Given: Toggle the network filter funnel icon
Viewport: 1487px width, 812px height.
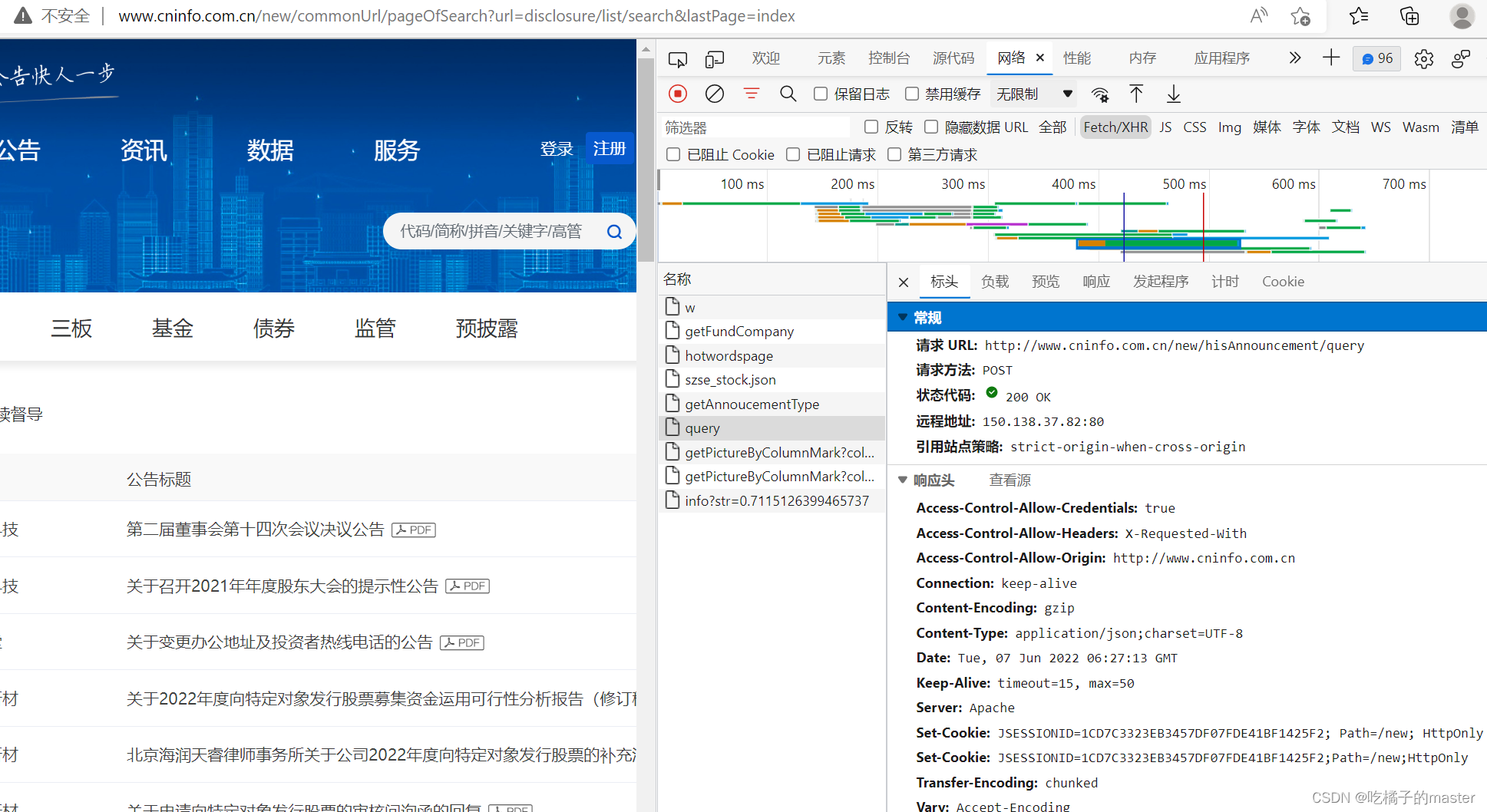Looking at the screenshot, I should [x=752, y=94].
